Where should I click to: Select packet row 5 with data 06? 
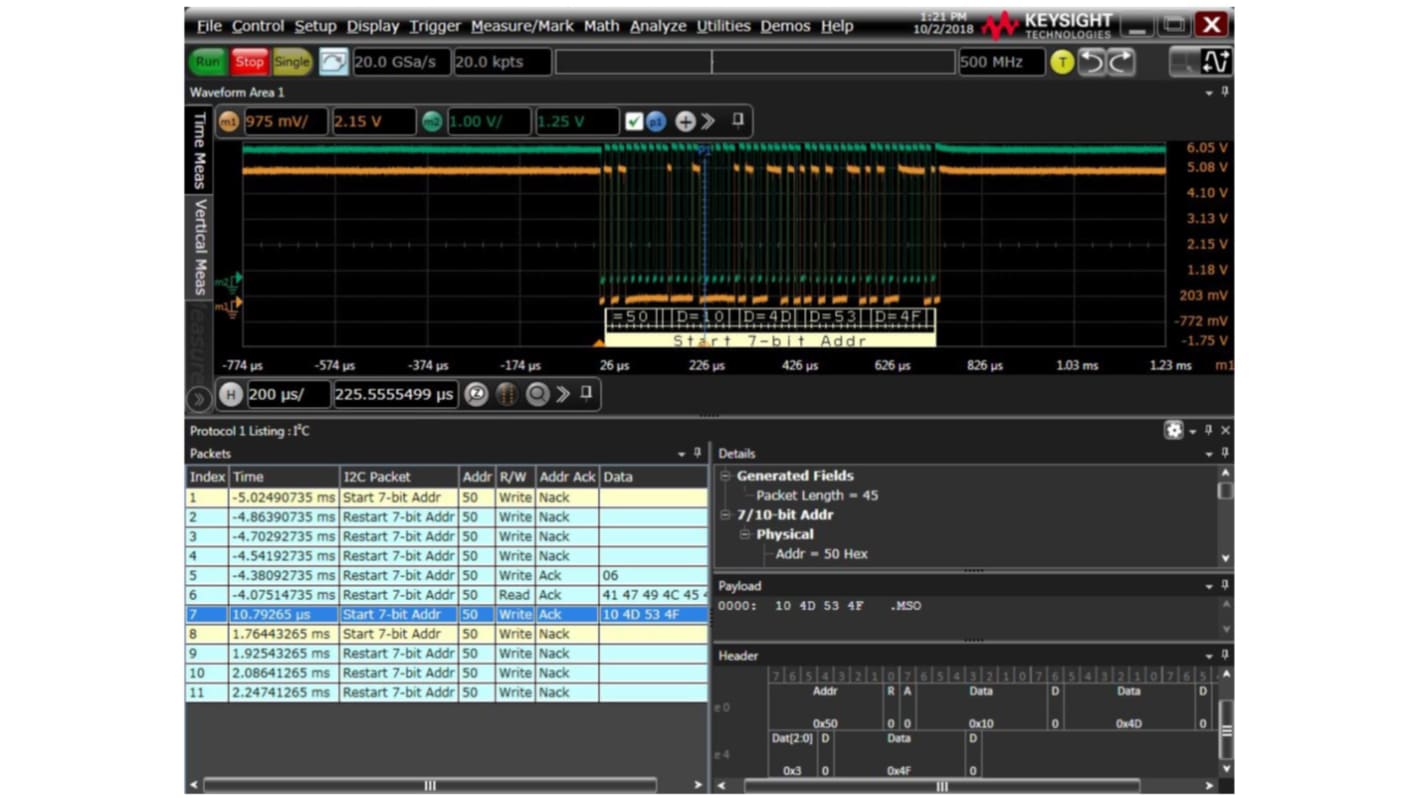pos(447,576)
